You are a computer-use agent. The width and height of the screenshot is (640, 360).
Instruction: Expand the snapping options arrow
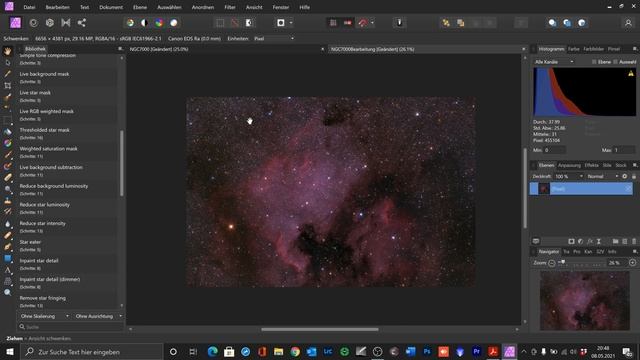[x=372, y=23]
